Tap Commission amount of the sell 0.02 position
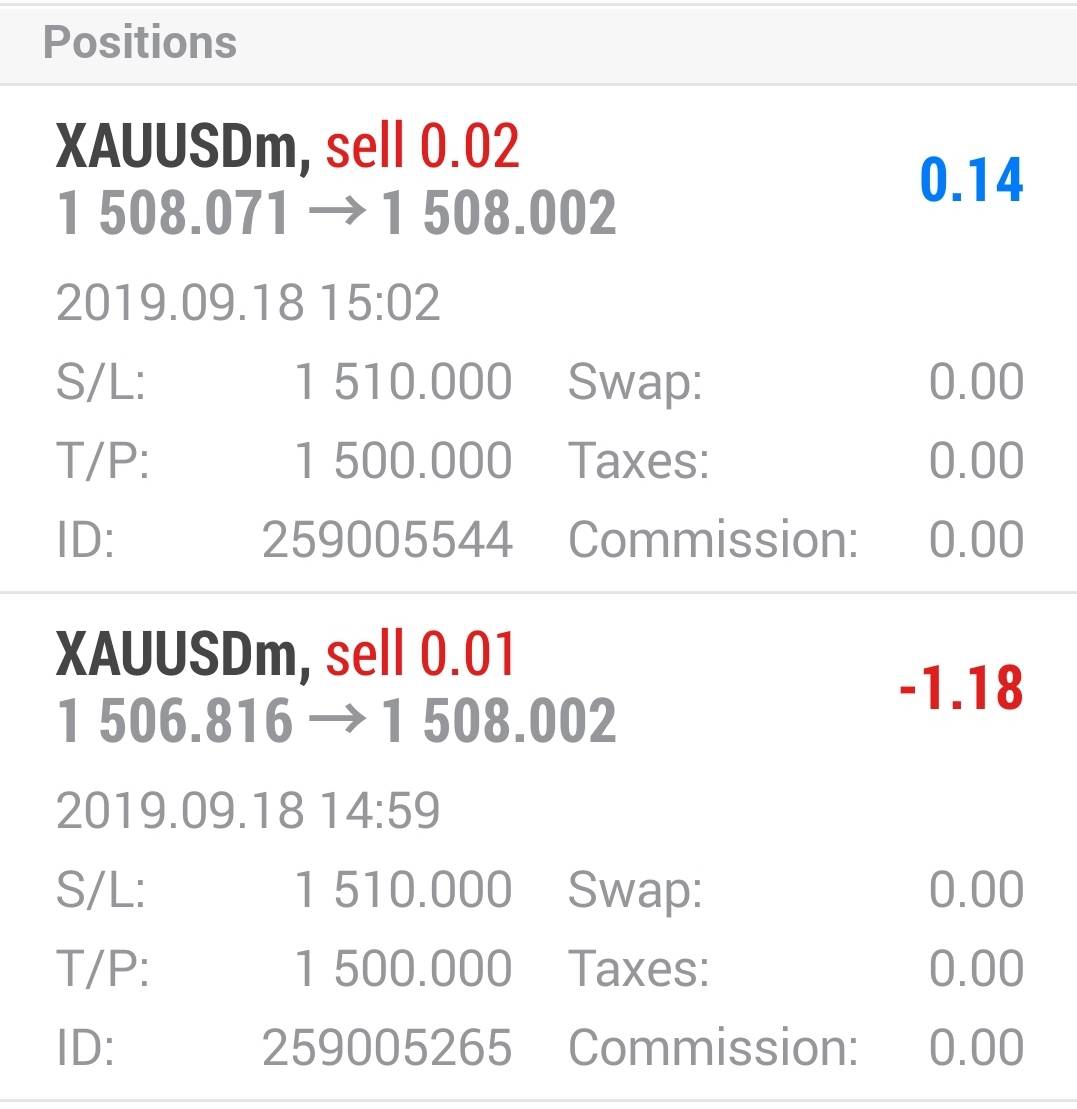This screenshot has width=1077, height=1109. coord(976,540)
